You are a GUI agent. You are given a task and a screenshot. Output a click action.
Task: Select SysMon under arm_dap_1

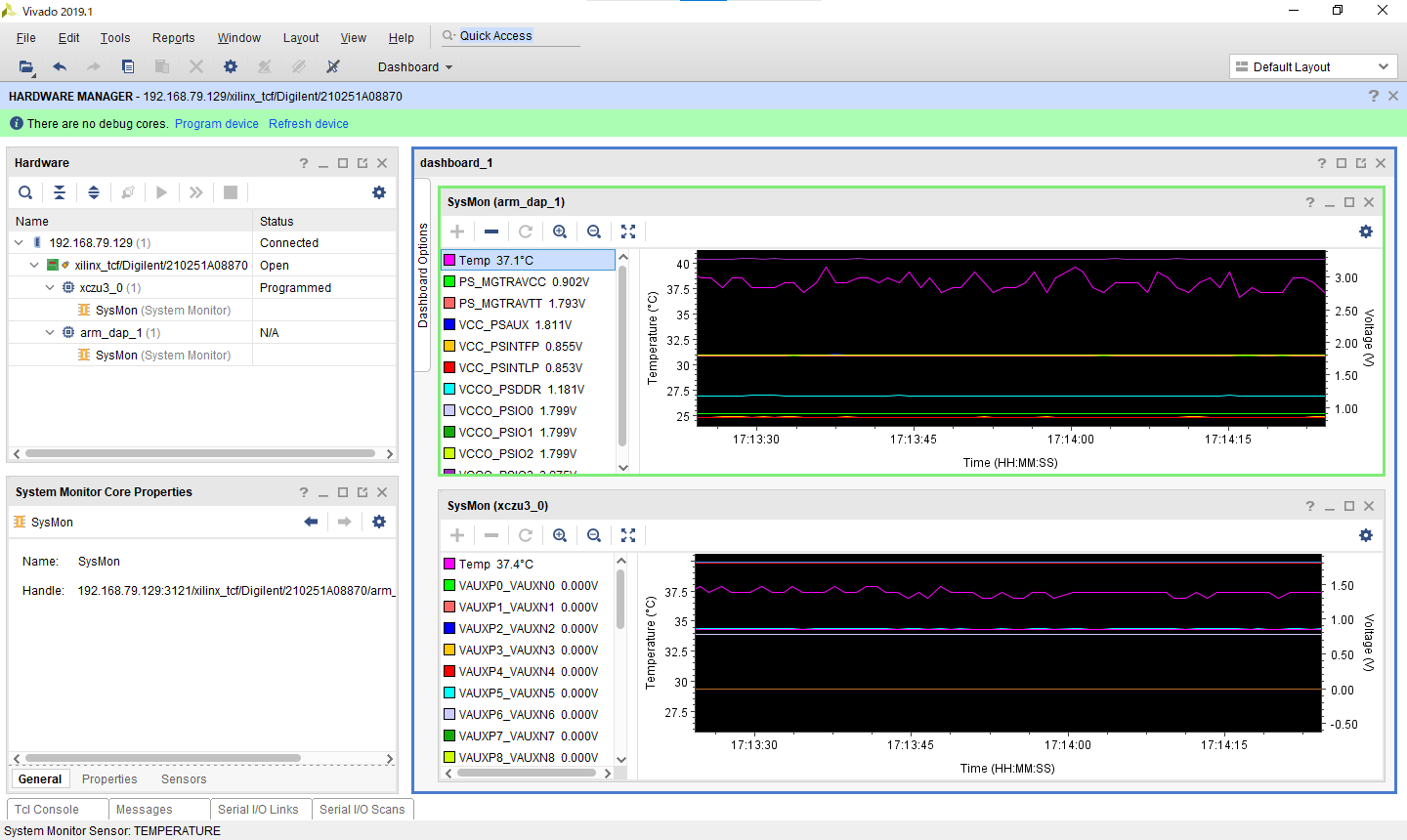163,355
